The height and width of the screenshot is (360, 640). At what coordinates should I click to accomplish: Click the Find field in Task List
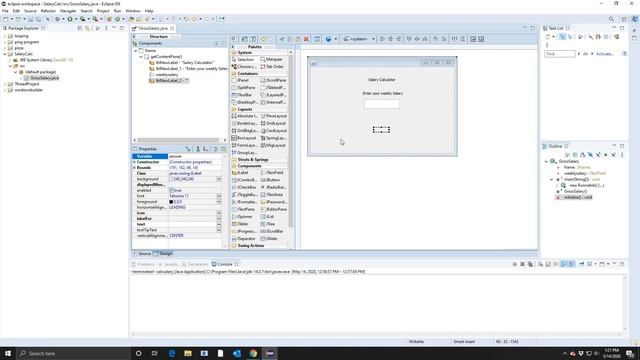[560, 54]
